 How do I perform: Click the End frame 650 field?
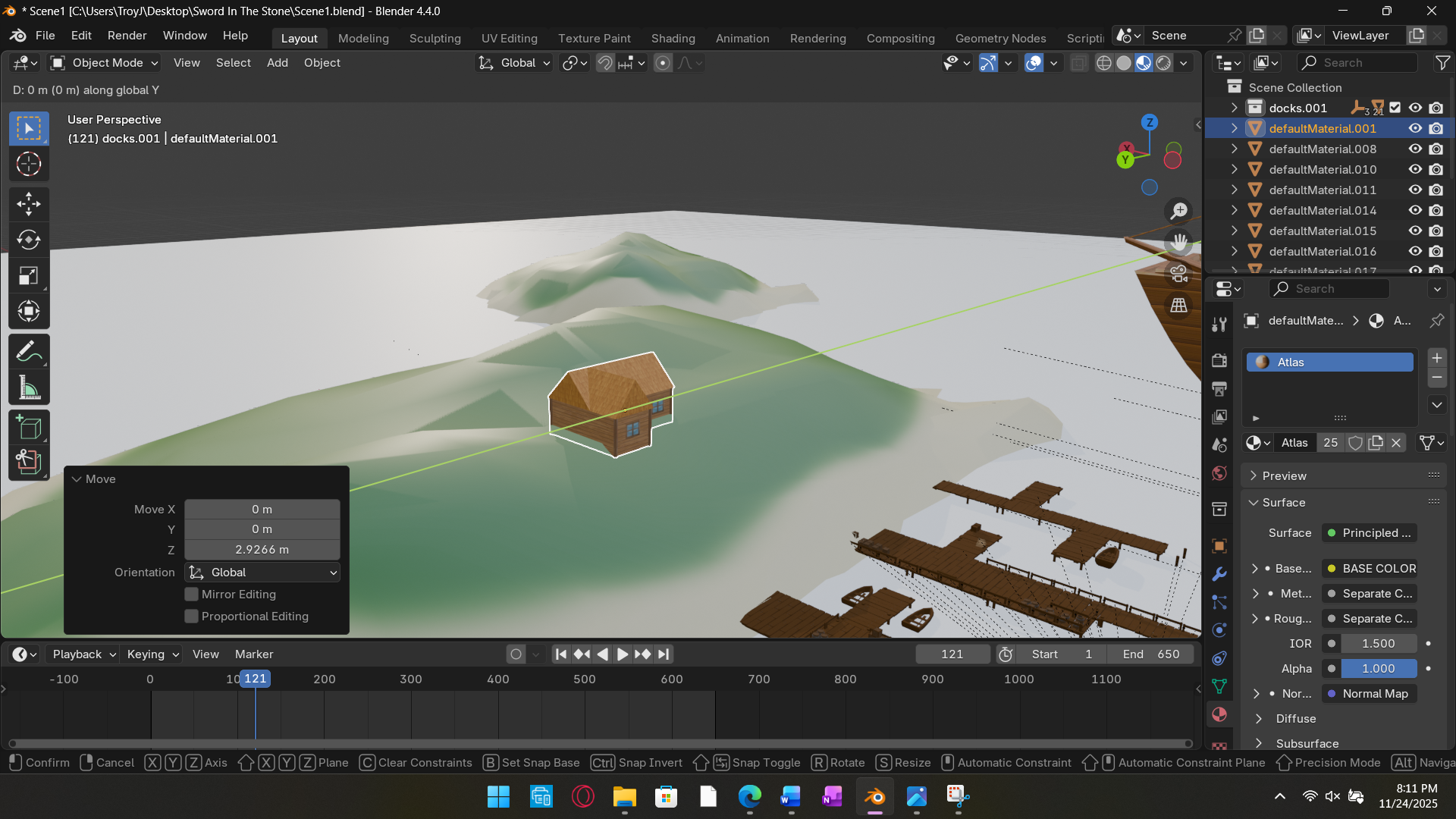click(1150, 654)
